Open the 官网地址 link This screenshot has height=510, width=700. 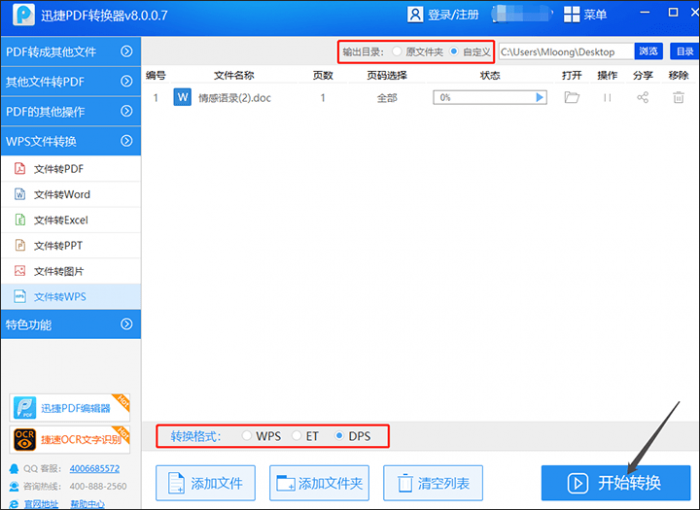click(41, 504)
